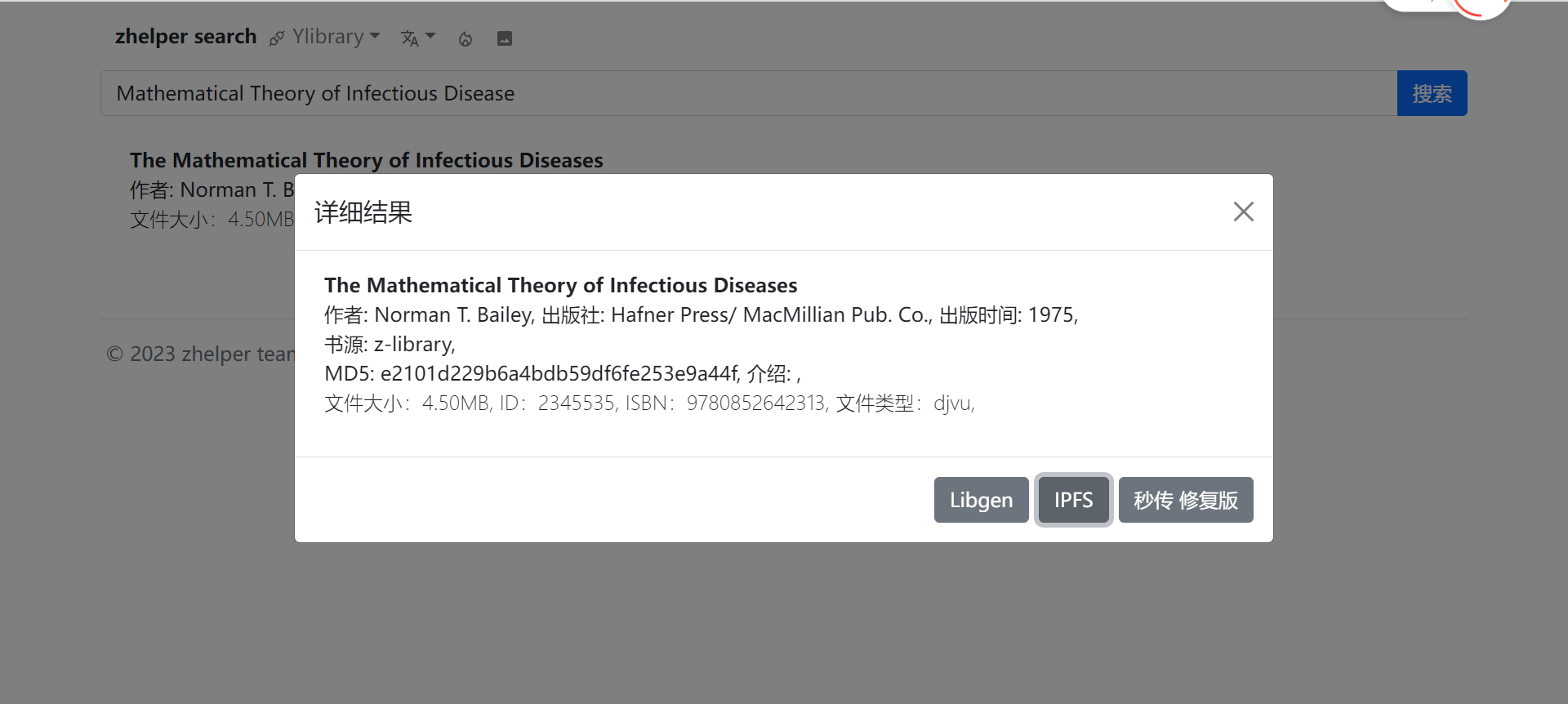
Task: Download via the Libgen button
Action: [x=981, y=500]
